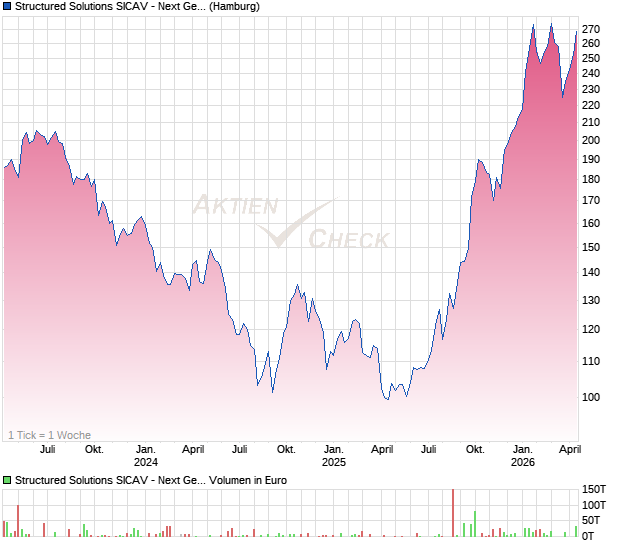
Task: Click the 'Jan.' label above 2025
Action: click(x=334, y=450)
